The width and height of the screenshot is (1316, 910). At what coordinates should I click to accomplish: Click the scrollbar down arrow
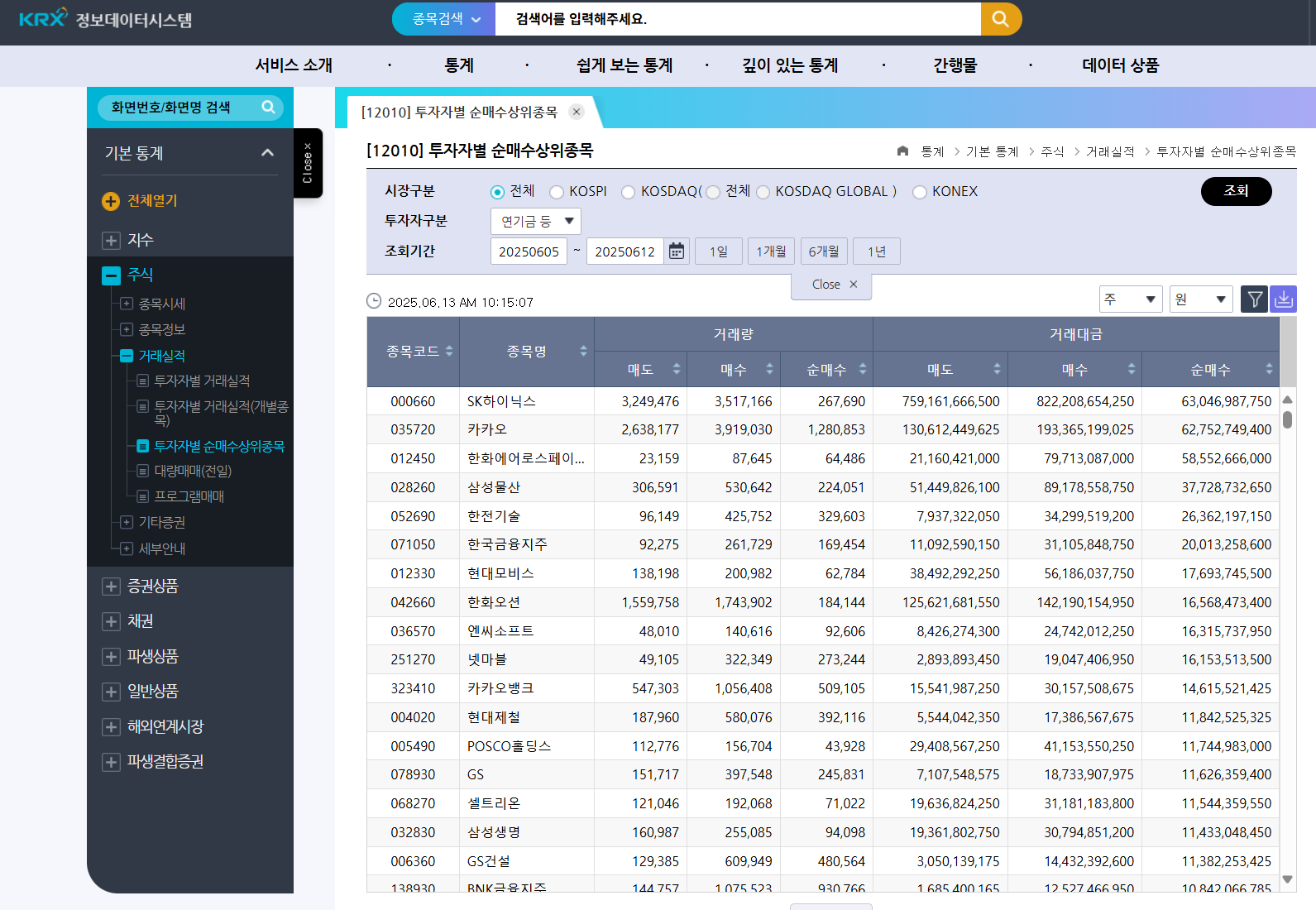(x=1287, y=879)
